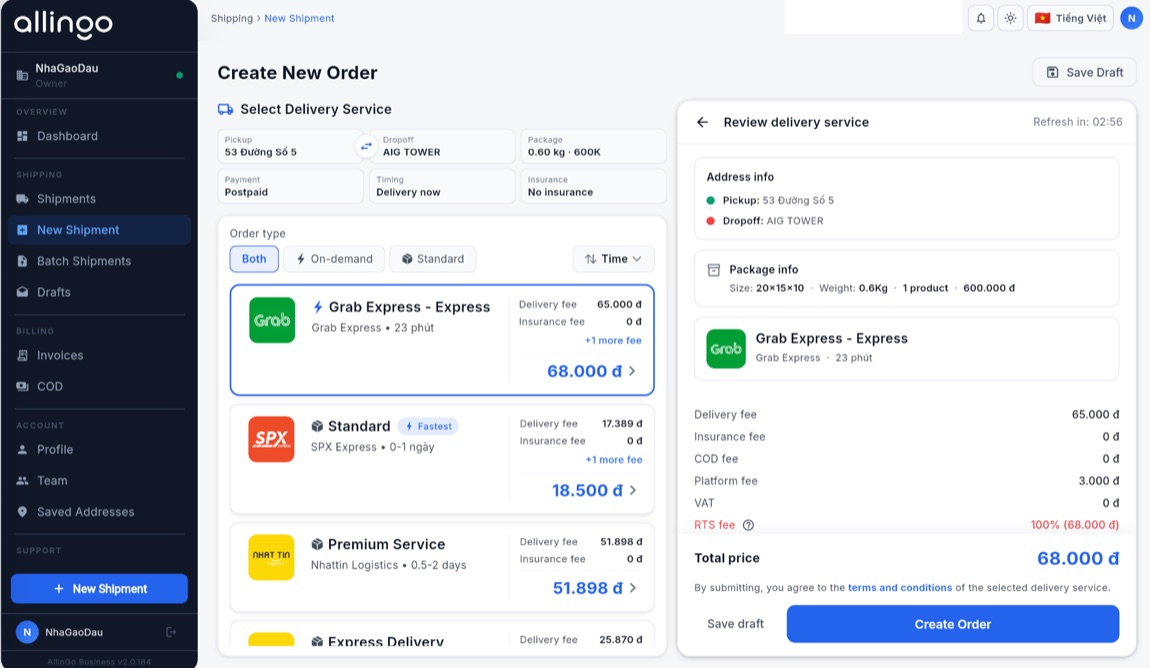Click Nhat Tin logo in Premium Service
This screenshot has width=1150, height=668.
tap(271, 557)
